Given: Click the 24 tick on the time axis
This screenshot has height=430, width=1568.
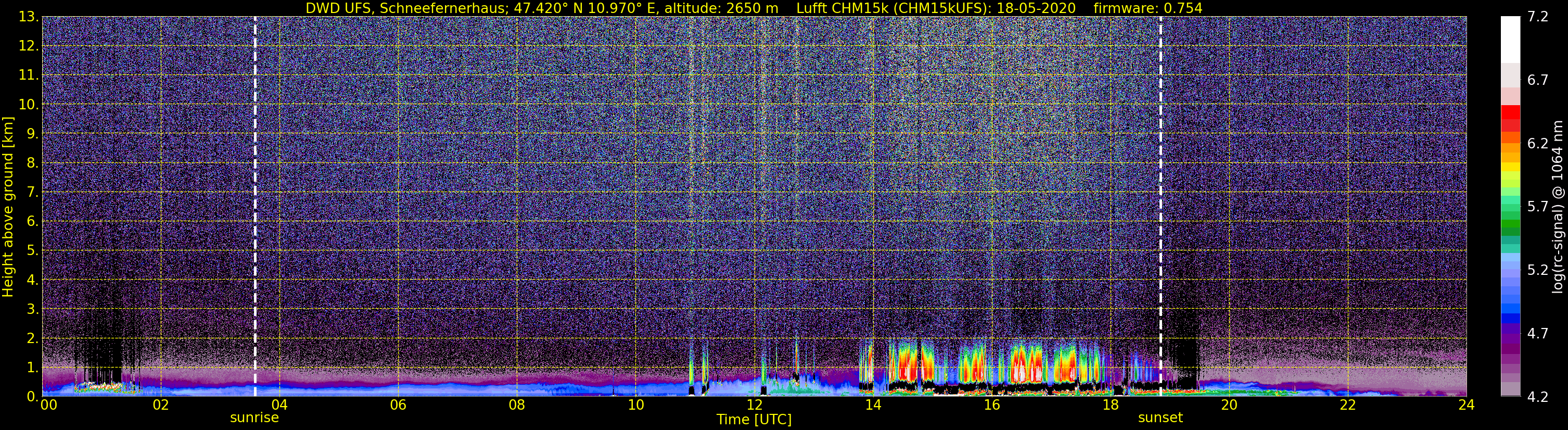Looking at the screenshot, I should tap(1467, 405).
